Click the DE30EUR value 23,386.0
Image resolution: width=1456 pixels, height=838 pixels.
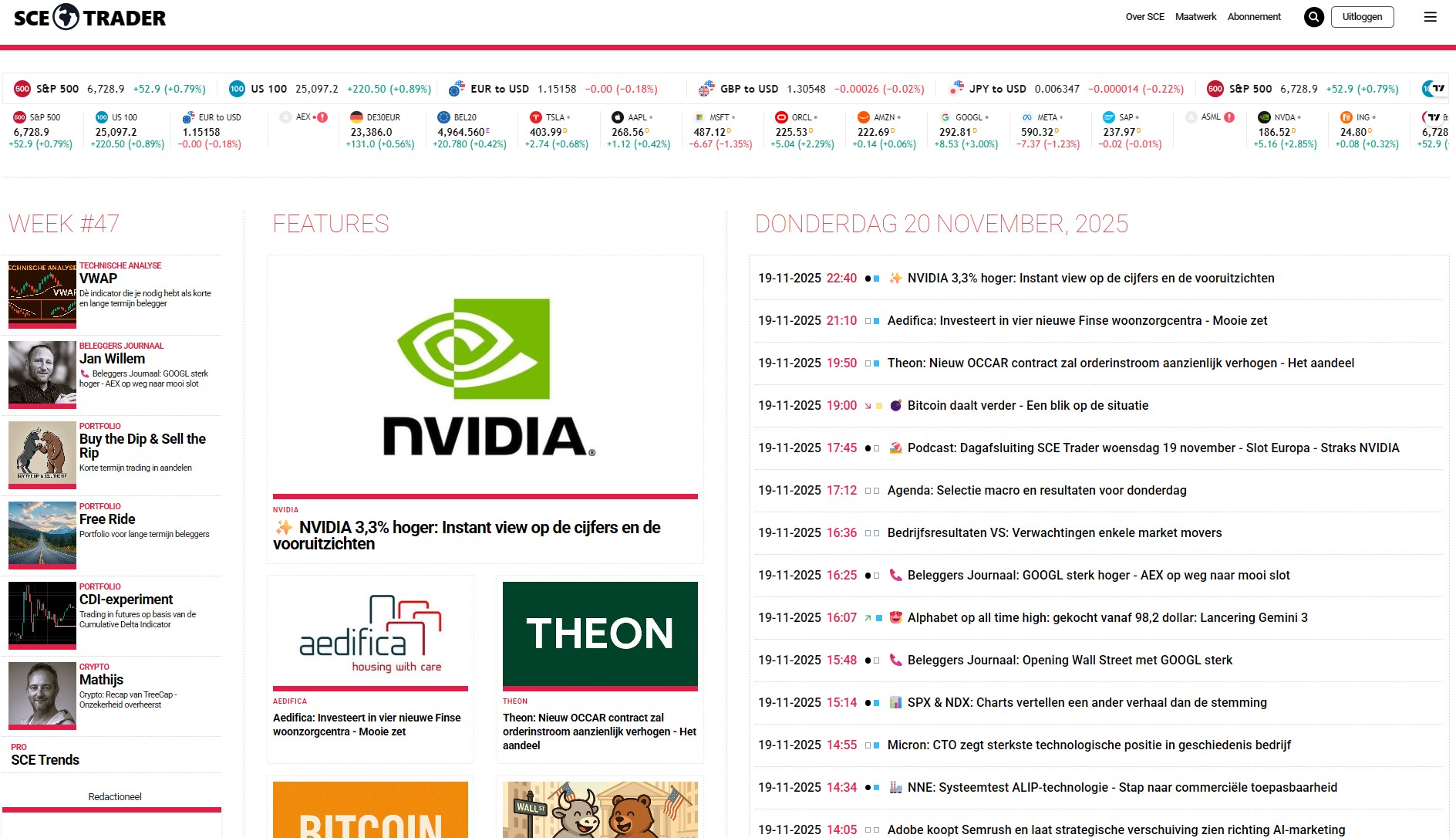[371, 132]
